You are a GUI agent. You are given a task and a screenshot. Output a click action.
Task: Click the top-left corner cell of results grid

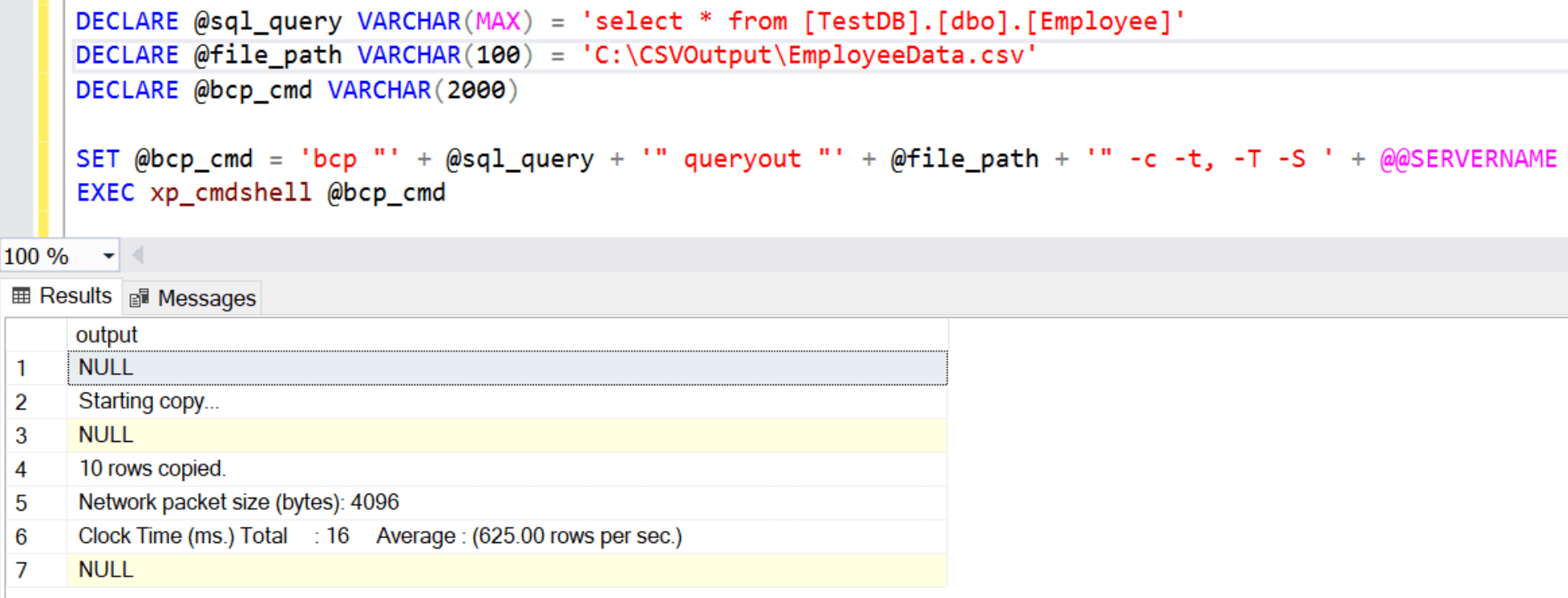coord(36,334)
